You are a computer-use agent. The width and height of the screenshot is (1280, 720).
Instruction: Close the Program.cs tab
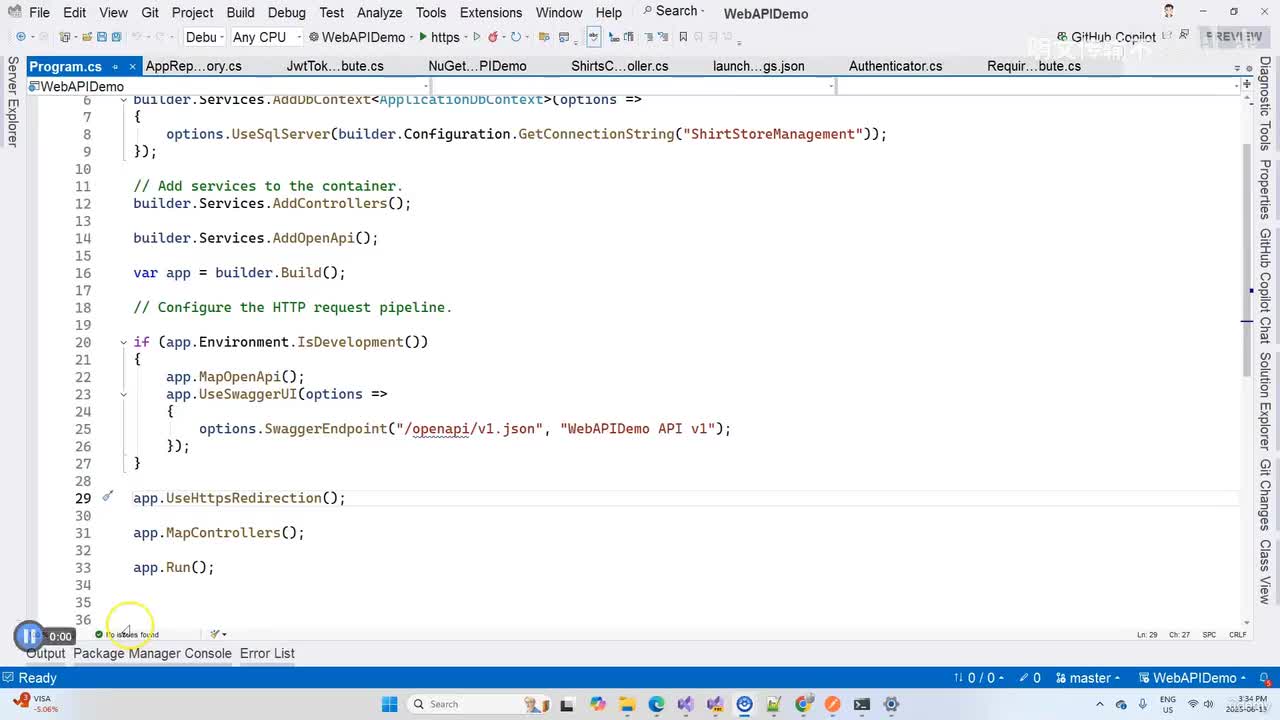point(133,67)
